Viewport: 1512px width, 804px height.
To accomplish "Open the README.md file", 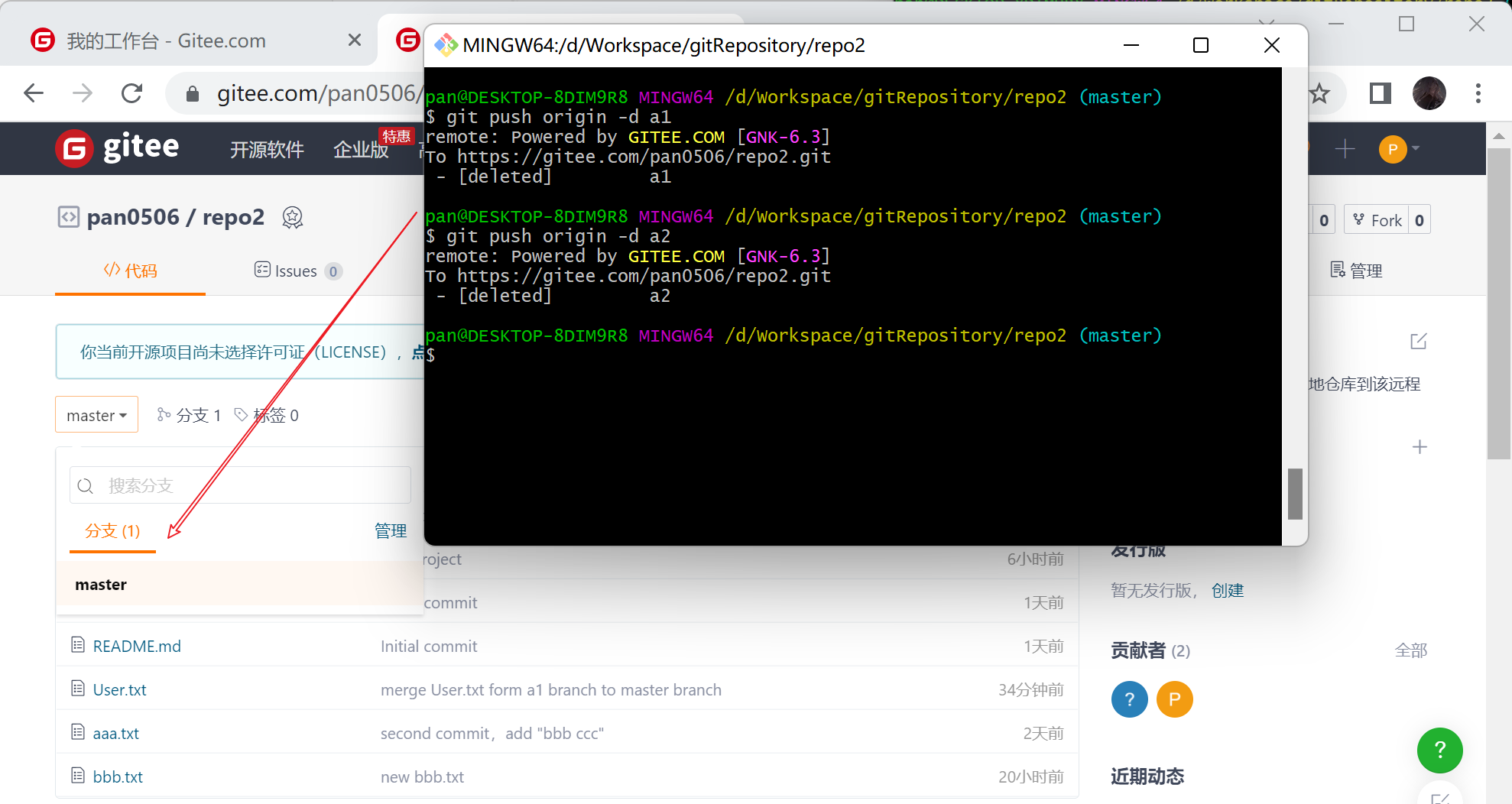I will click(137, 647).
